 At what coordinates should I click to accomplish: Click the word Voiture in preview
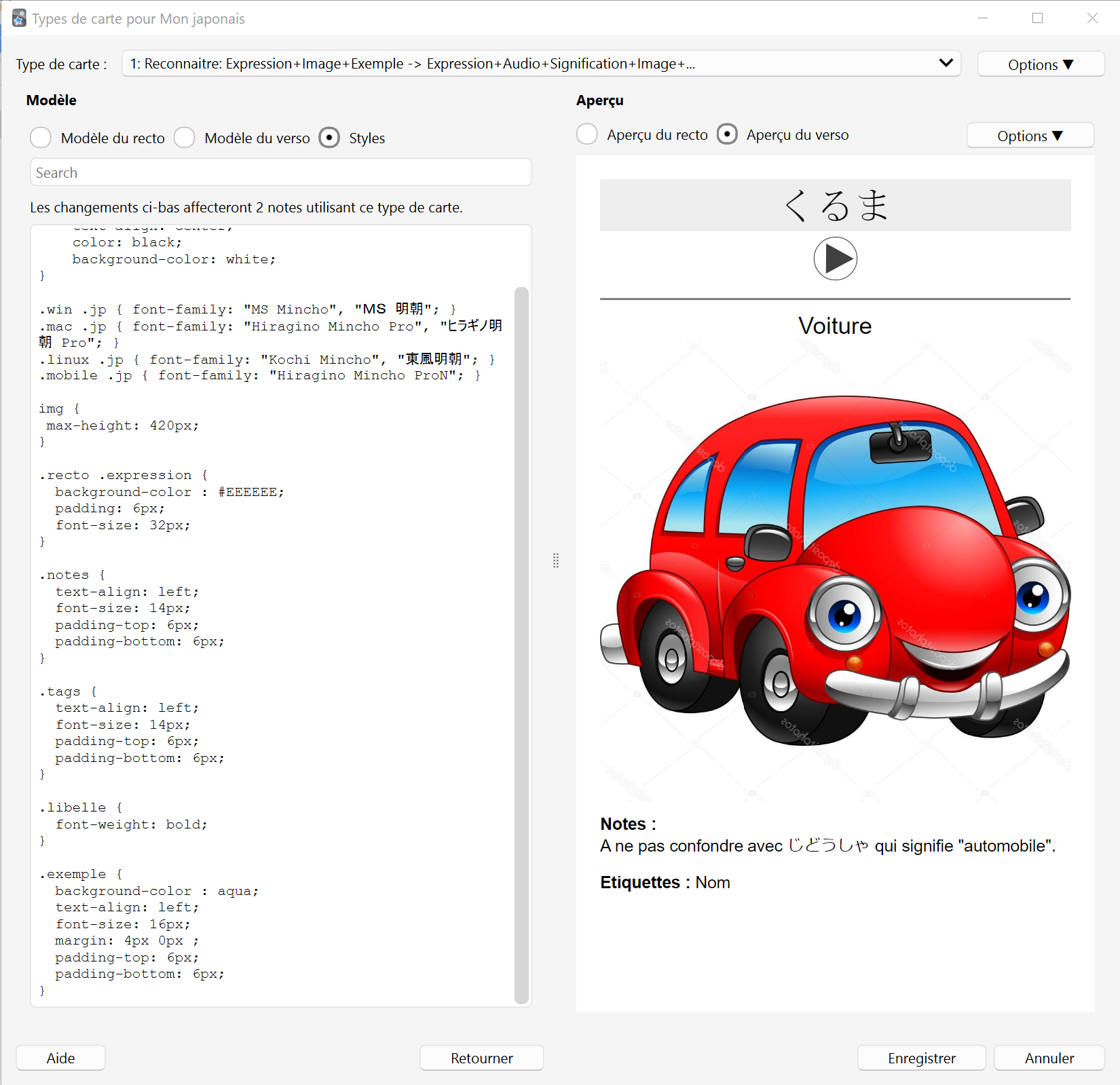click(x=835, y=326)
